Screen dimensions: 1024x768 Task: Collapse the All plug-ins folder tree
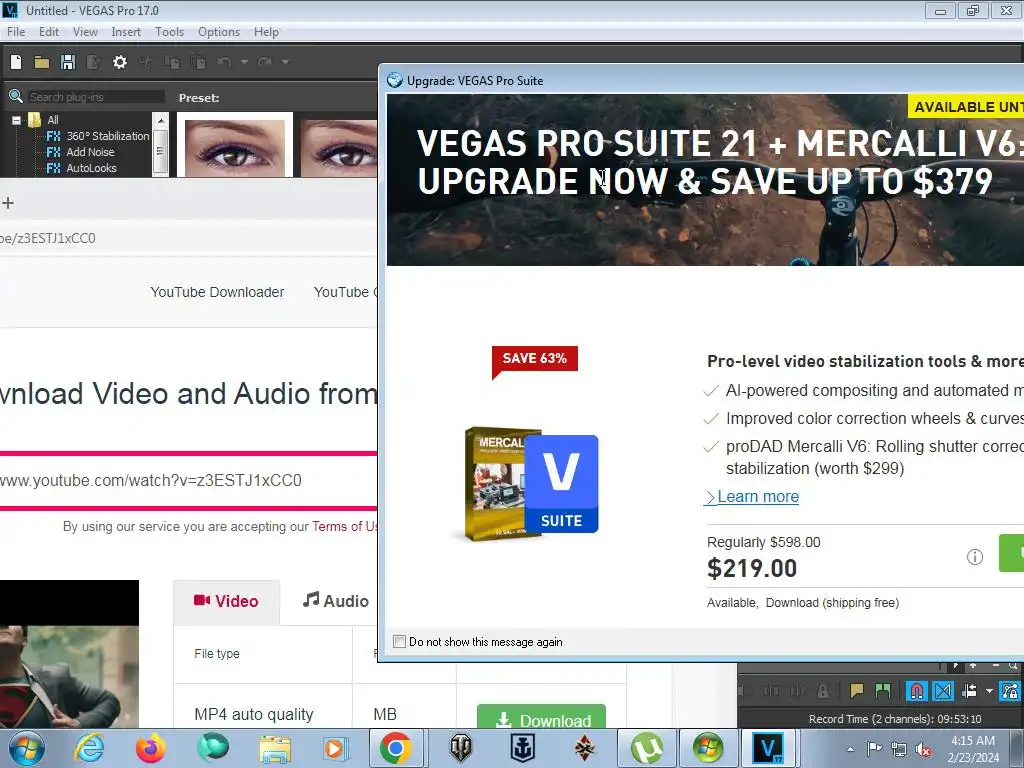(x=16, y=120)
